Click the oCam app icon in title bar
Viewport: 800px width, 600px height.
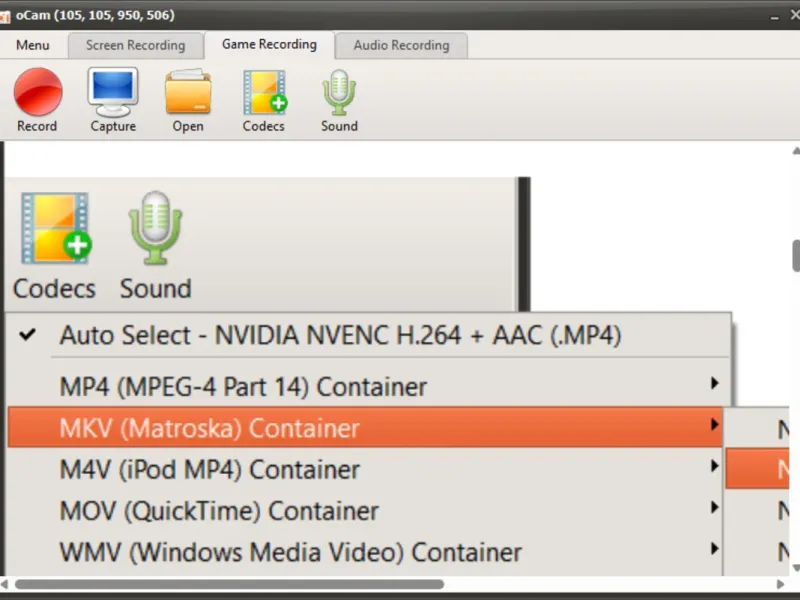[5, 16]
